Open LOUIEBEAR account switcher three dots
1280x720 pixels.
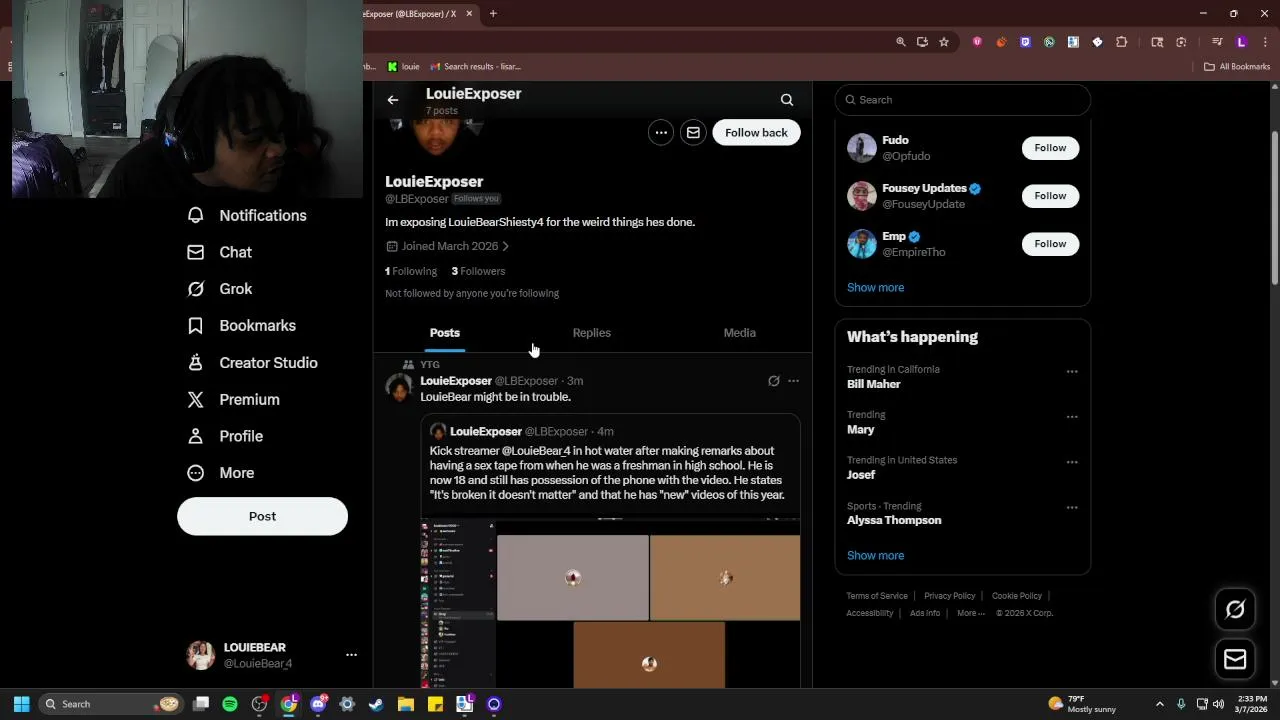click(x=351, y=655)
